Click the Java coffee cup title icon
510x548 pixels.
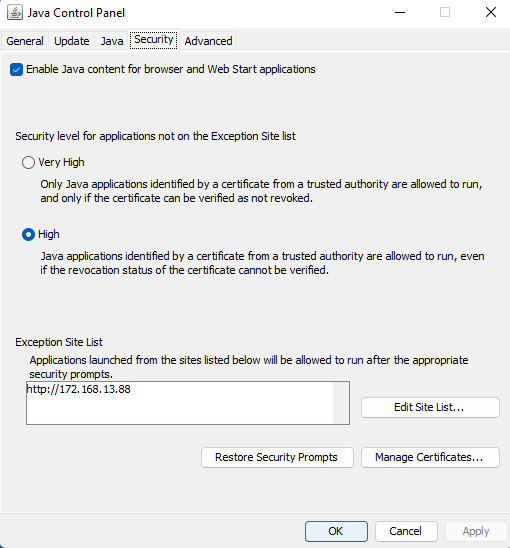pos(15,13)
